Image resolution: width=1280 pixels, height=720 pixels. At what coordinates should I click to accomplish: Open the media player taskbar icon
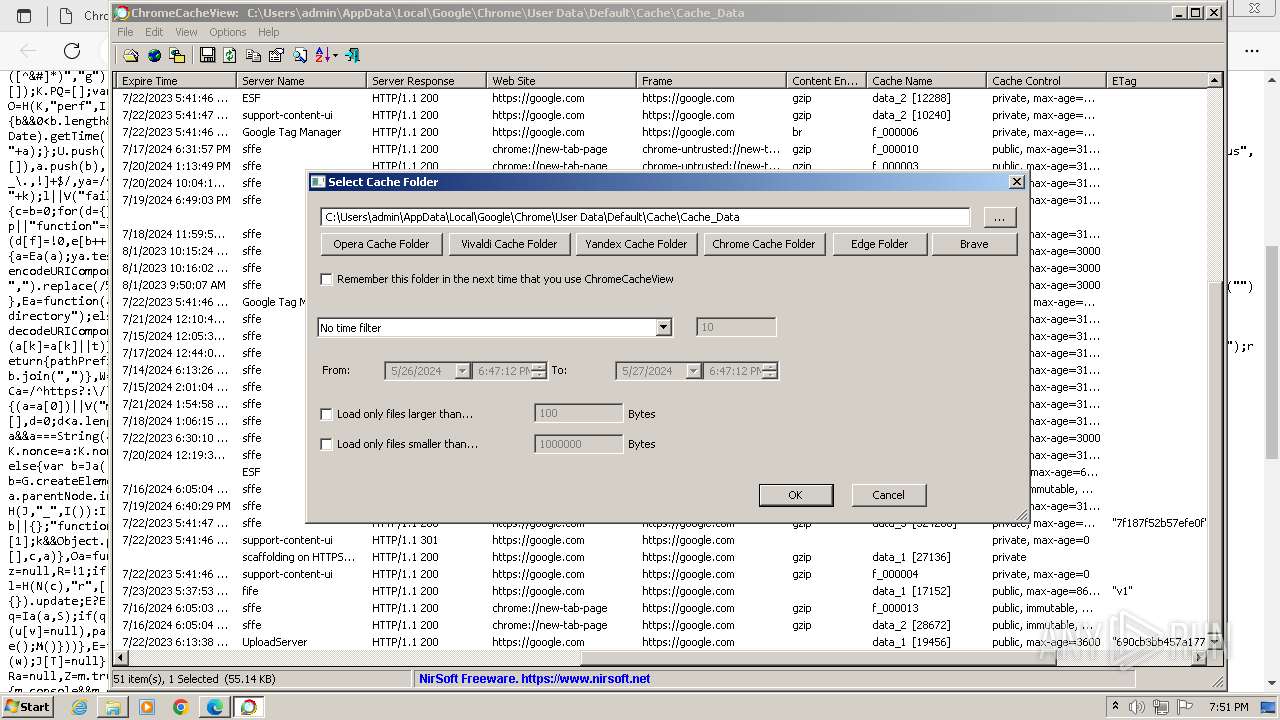point(147,707)
